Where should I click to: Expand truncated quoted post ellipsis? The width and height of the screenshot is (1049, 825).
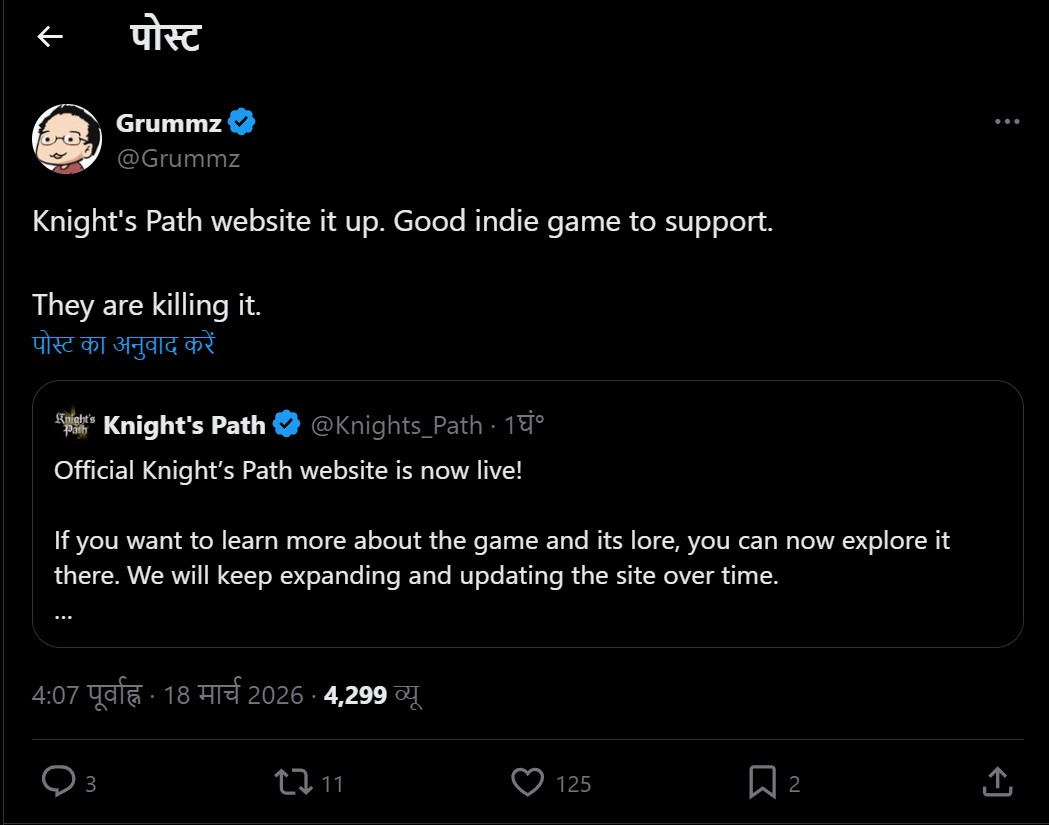coord(63,612)
